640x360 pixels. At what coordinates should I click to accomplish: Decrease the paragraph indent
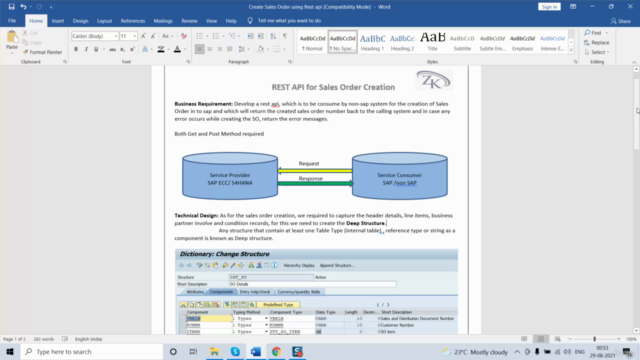point(250,36)
